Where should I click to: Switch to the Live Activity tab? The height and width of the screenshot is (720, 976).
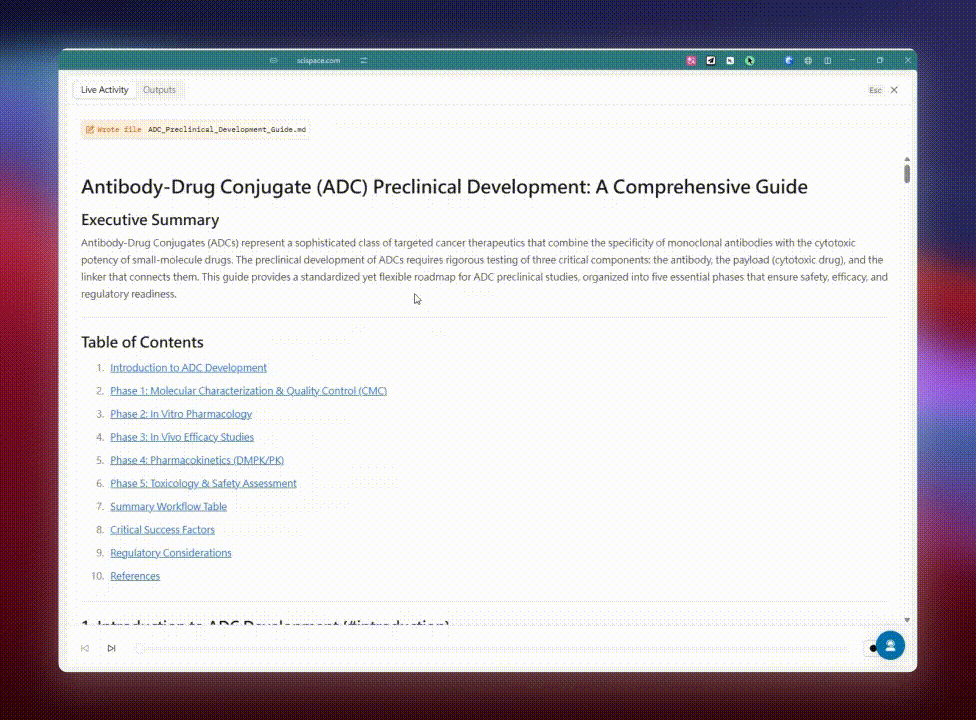coord(105,90)
